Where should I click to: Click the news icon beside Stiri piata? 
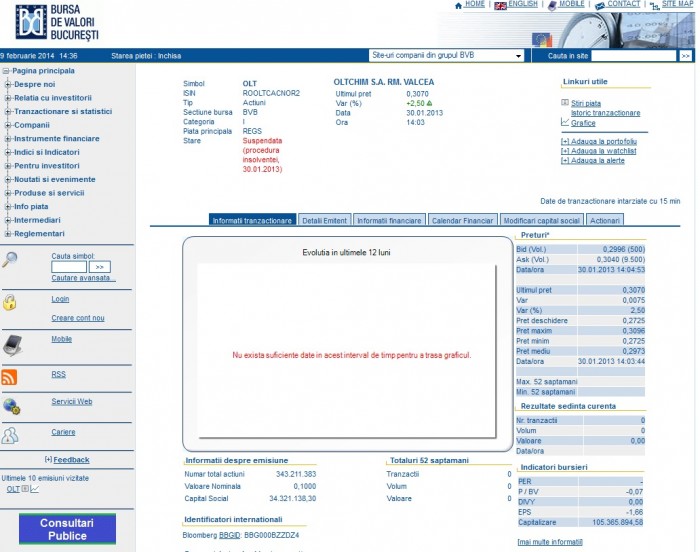[565, 103]
